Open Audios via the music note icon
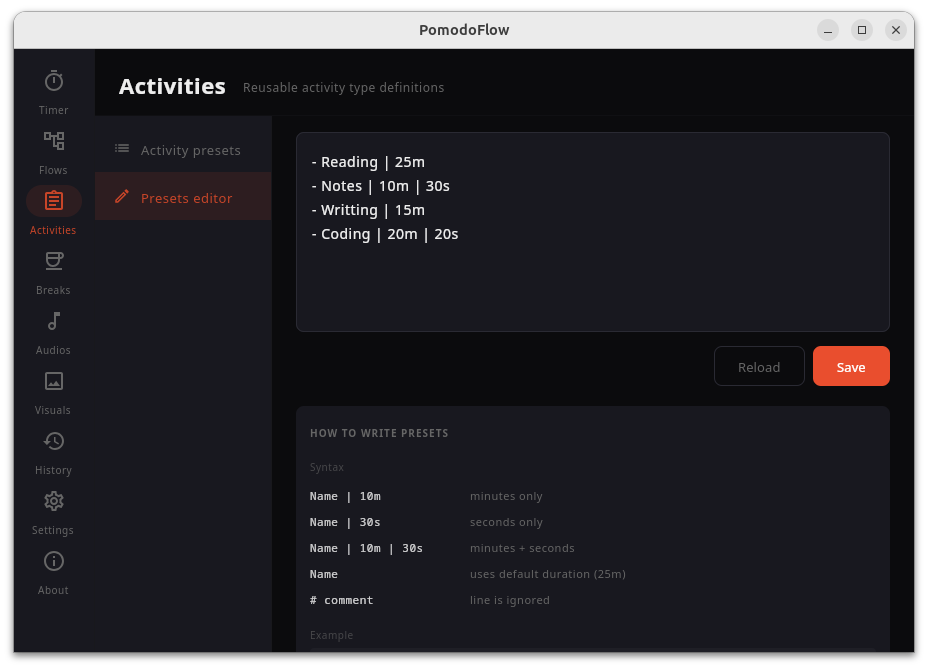Screen dimensions: 928x669 (53, 321)
